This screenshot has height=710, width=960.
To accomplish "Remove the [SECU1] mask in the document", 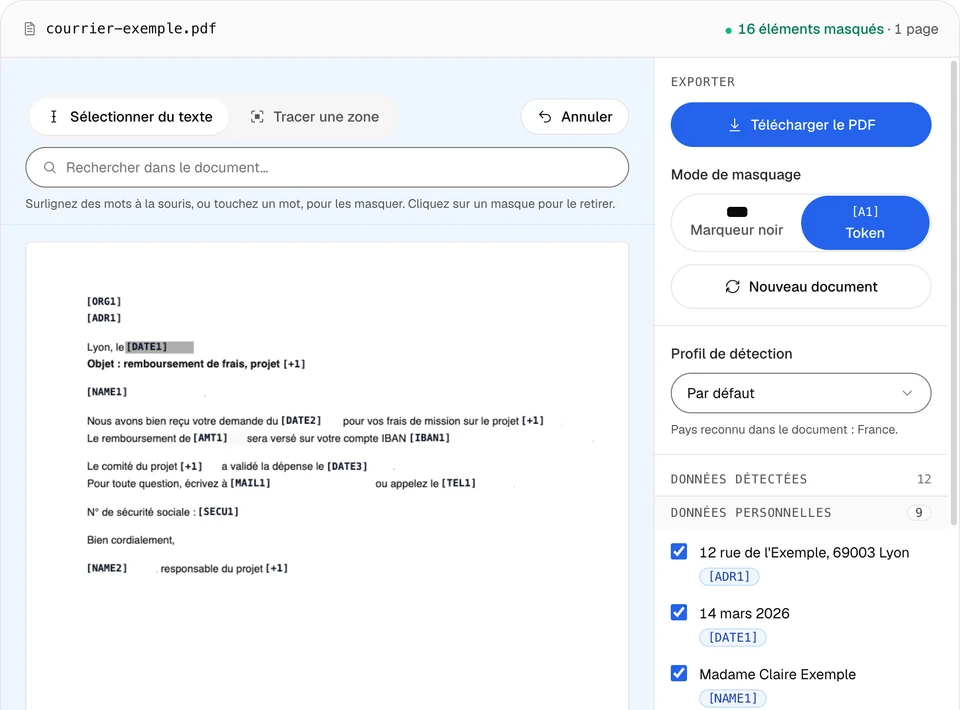I will (219, 512).
